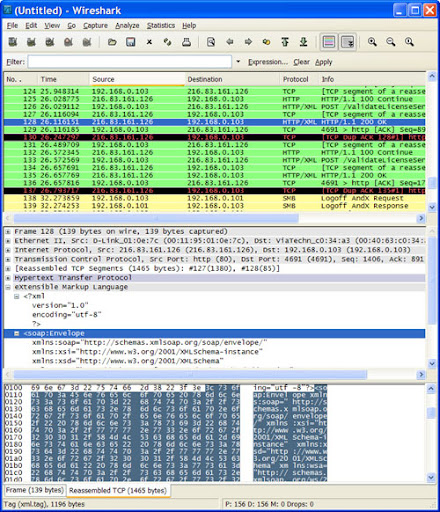This screenshot has height=512, width=440.
Task: Expand Reassembled TCP Segments node
Action: (8, 268)
